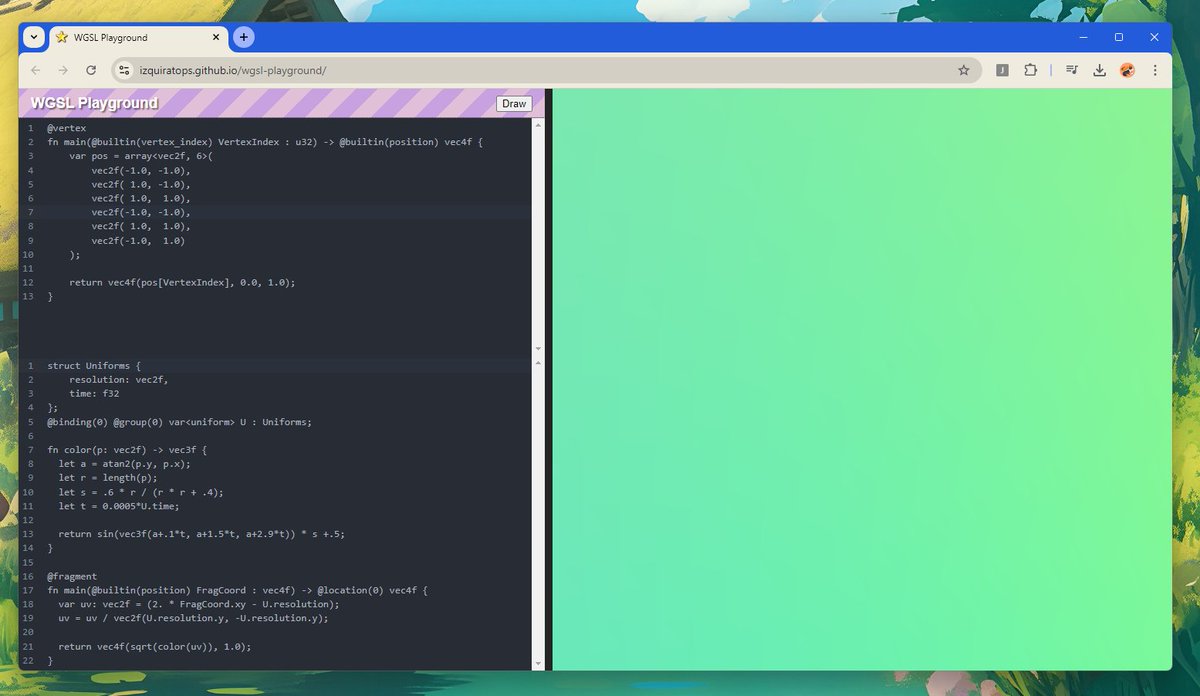Click the 'uv = uv / vec2f(' line

193,618
